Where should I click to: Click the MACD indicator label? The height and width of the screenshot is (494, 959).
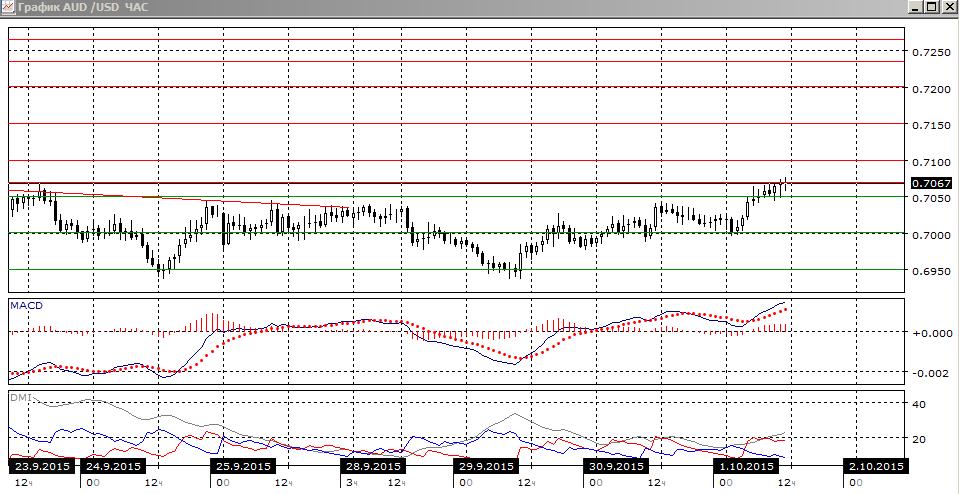coord(26,306)
